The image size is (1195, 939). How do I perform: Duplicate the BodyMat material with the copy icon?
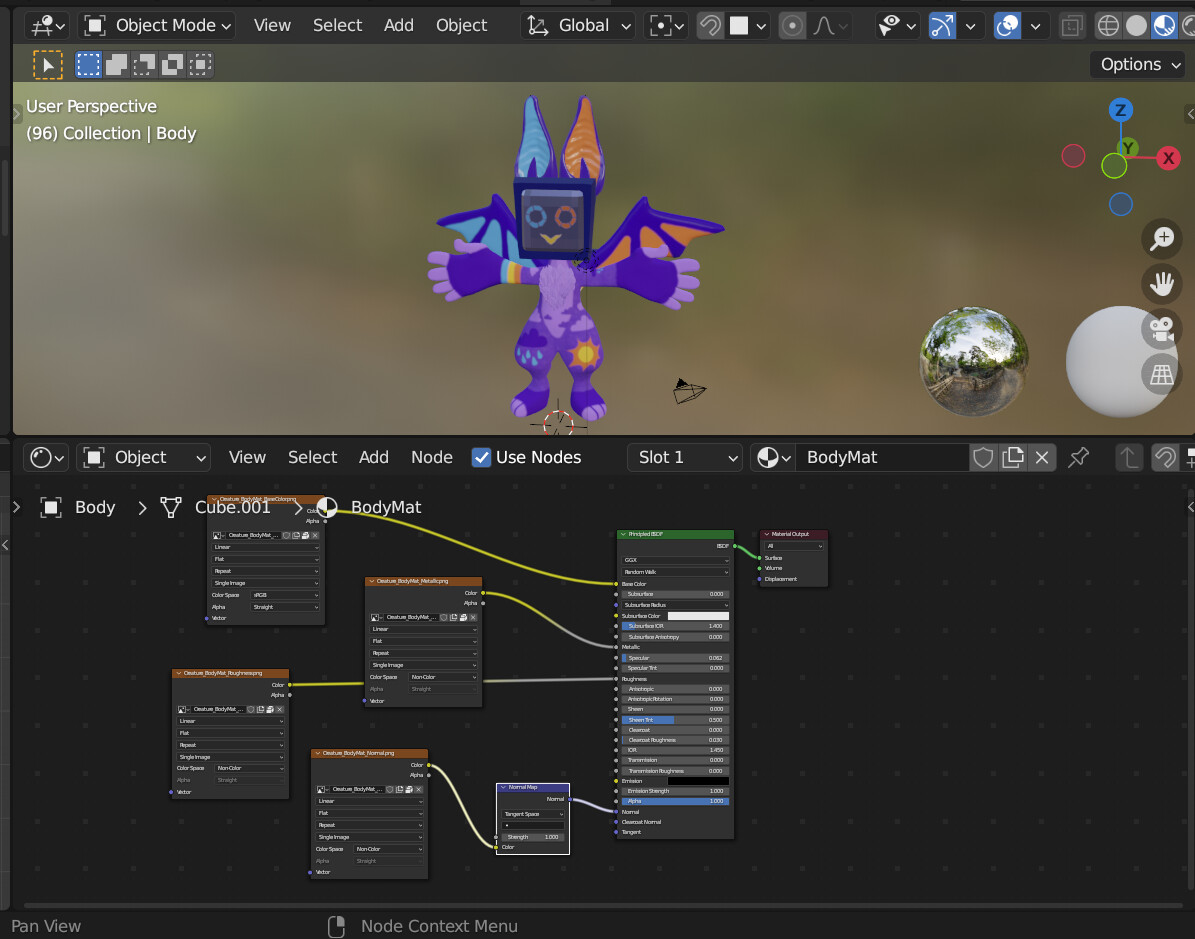1013,457
